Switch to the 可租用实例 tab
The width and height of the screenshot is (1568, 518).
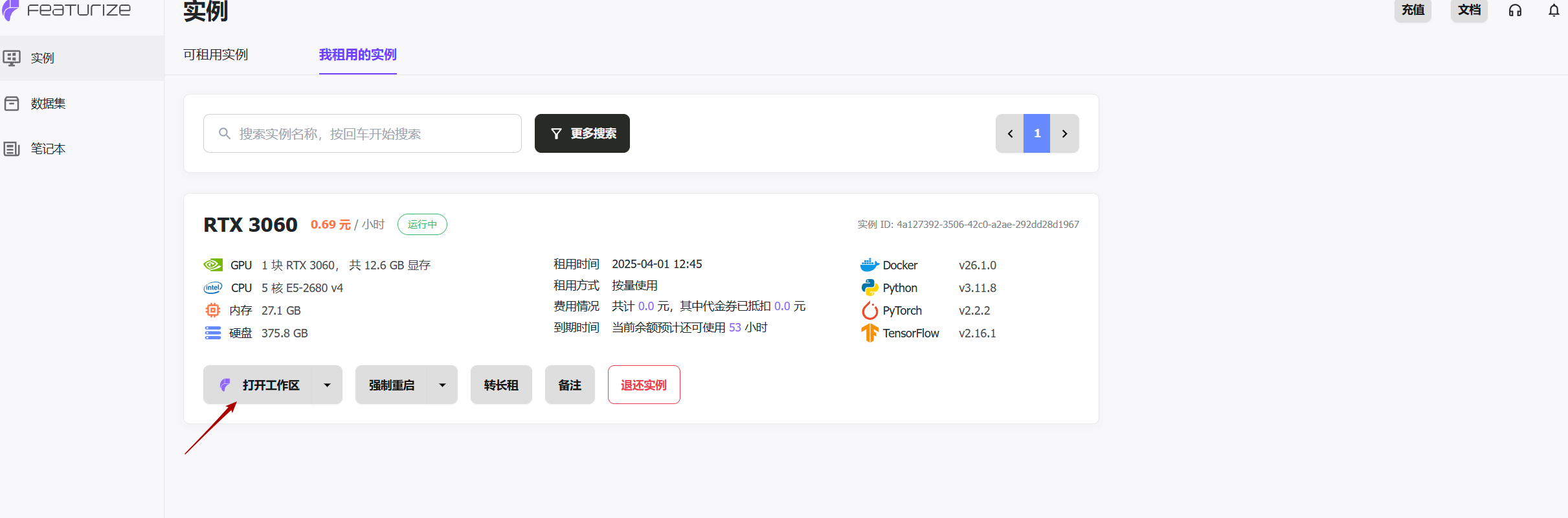pyautogui.click(x=216, y=55)
